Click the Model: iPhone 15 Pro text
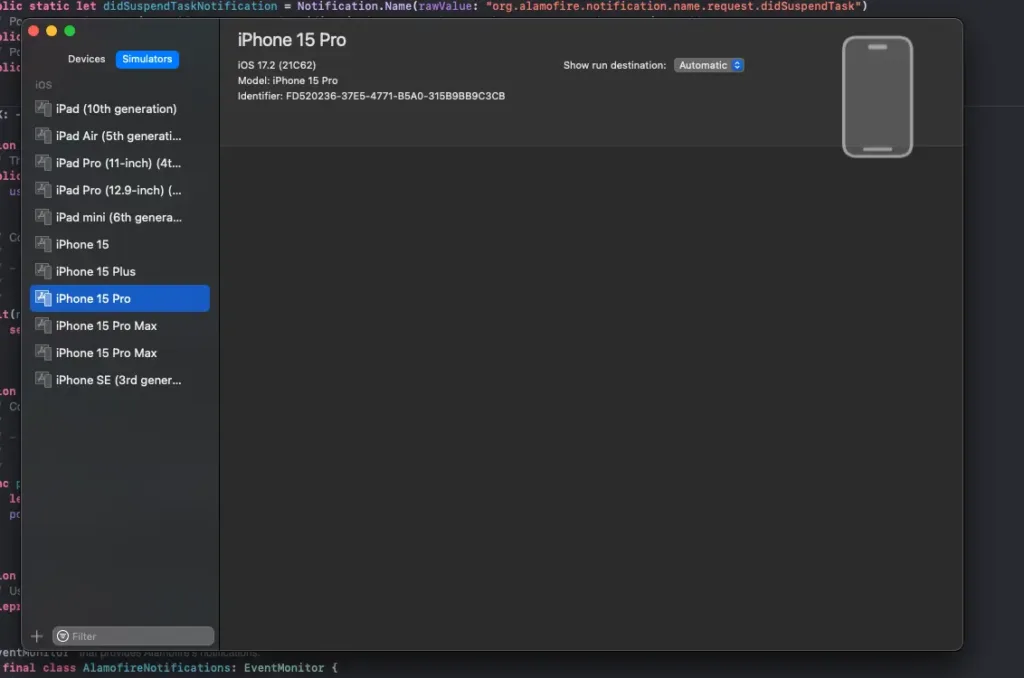Image resolution: width=1024 pixels, height=678 pixels. pos(287,80)
